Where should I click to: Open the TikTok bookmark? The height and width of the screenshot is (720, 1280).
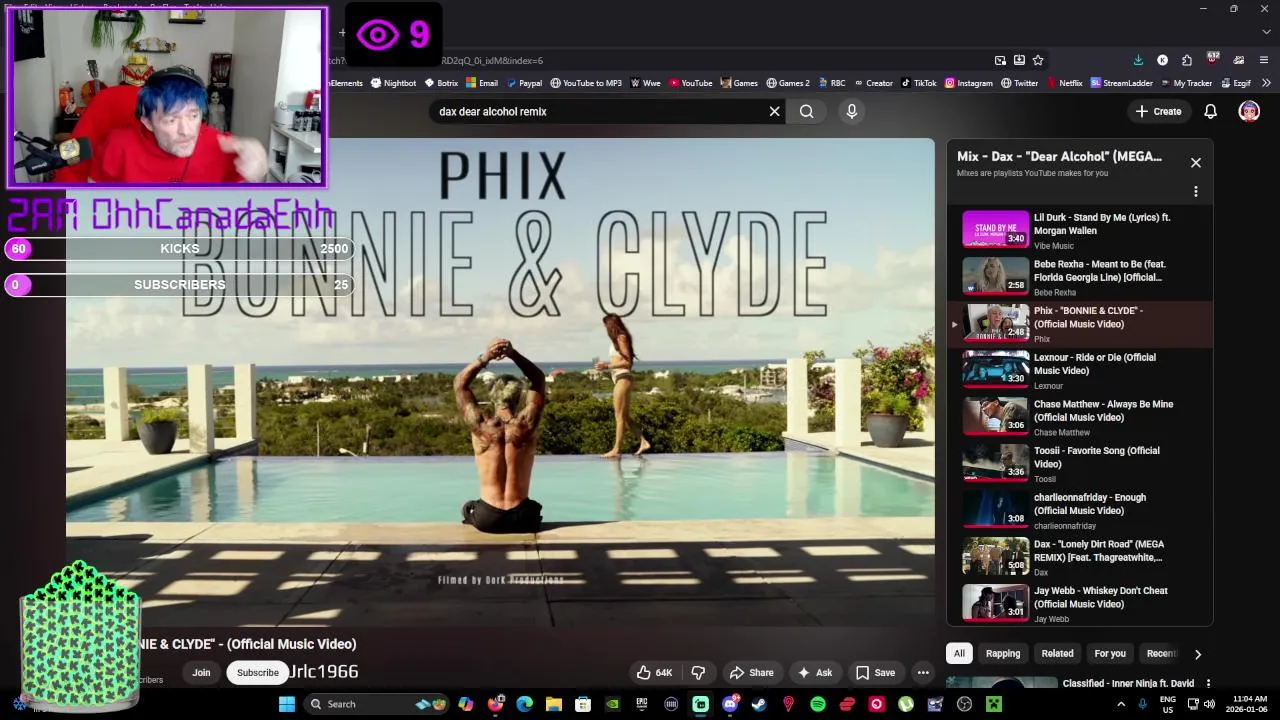coord(919,83)
